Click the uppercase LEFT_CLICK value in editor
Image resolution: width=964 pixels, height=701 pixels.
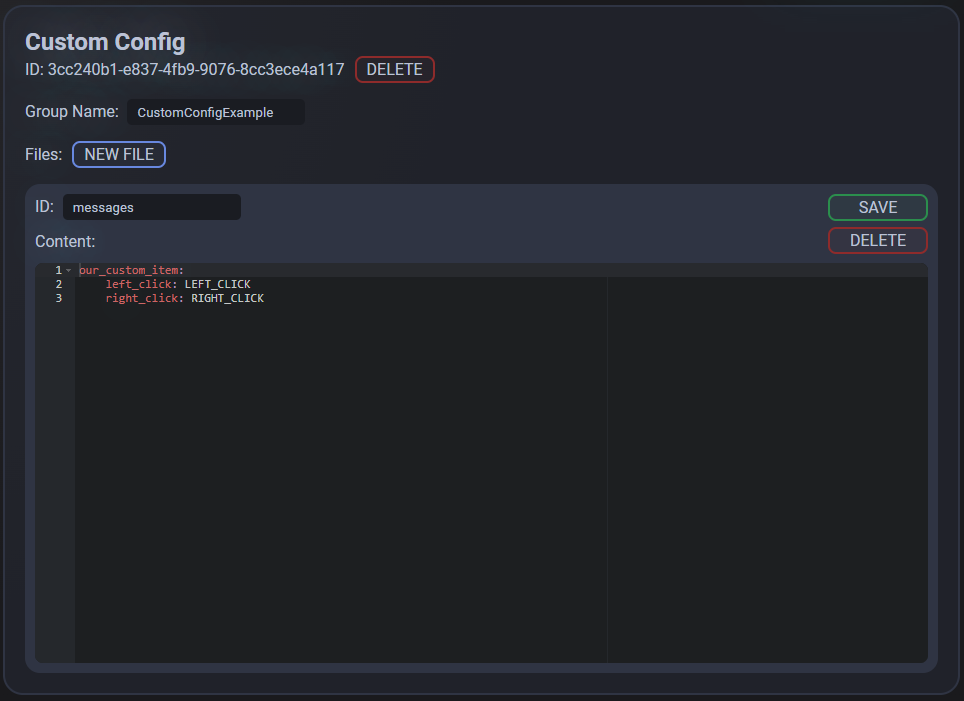[217, 284]
